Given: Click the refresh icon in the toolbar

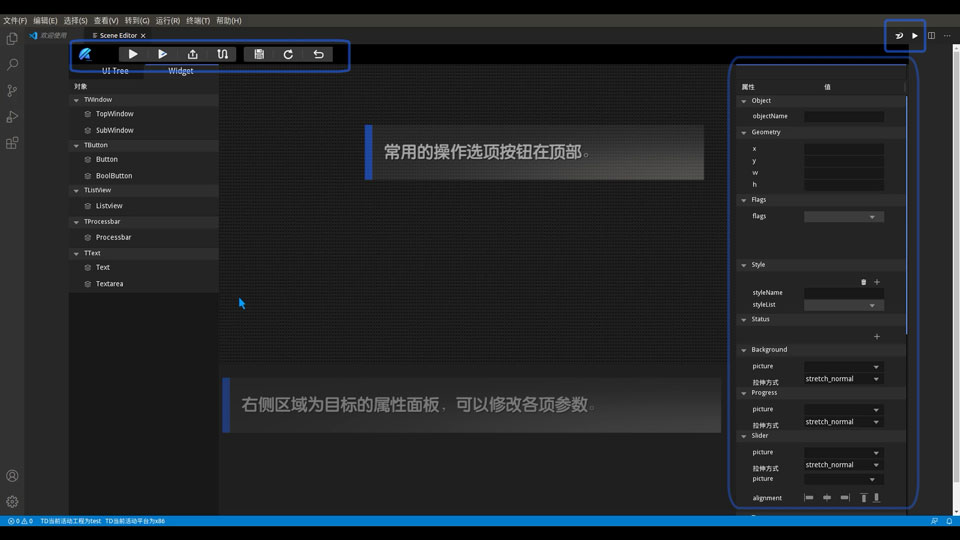Looking at the screenshot, I should (288, 54).
